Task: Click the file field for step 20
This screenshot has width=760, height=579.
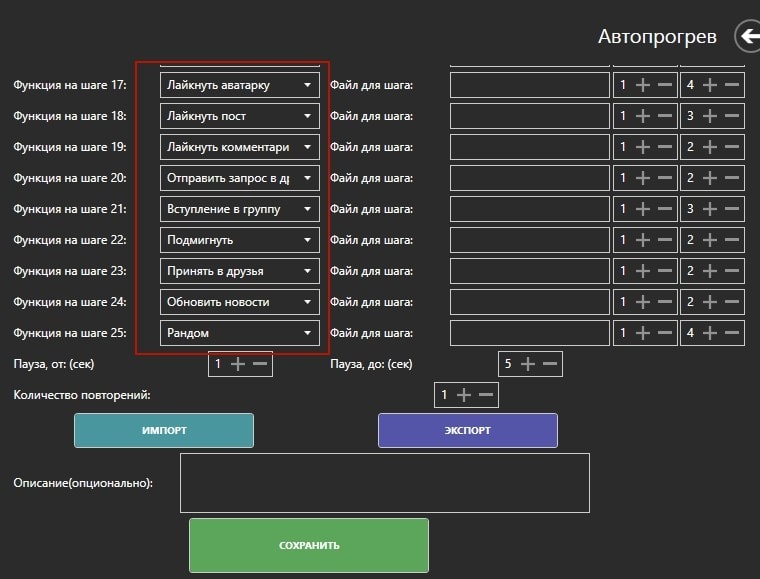Action: [529, 179]
